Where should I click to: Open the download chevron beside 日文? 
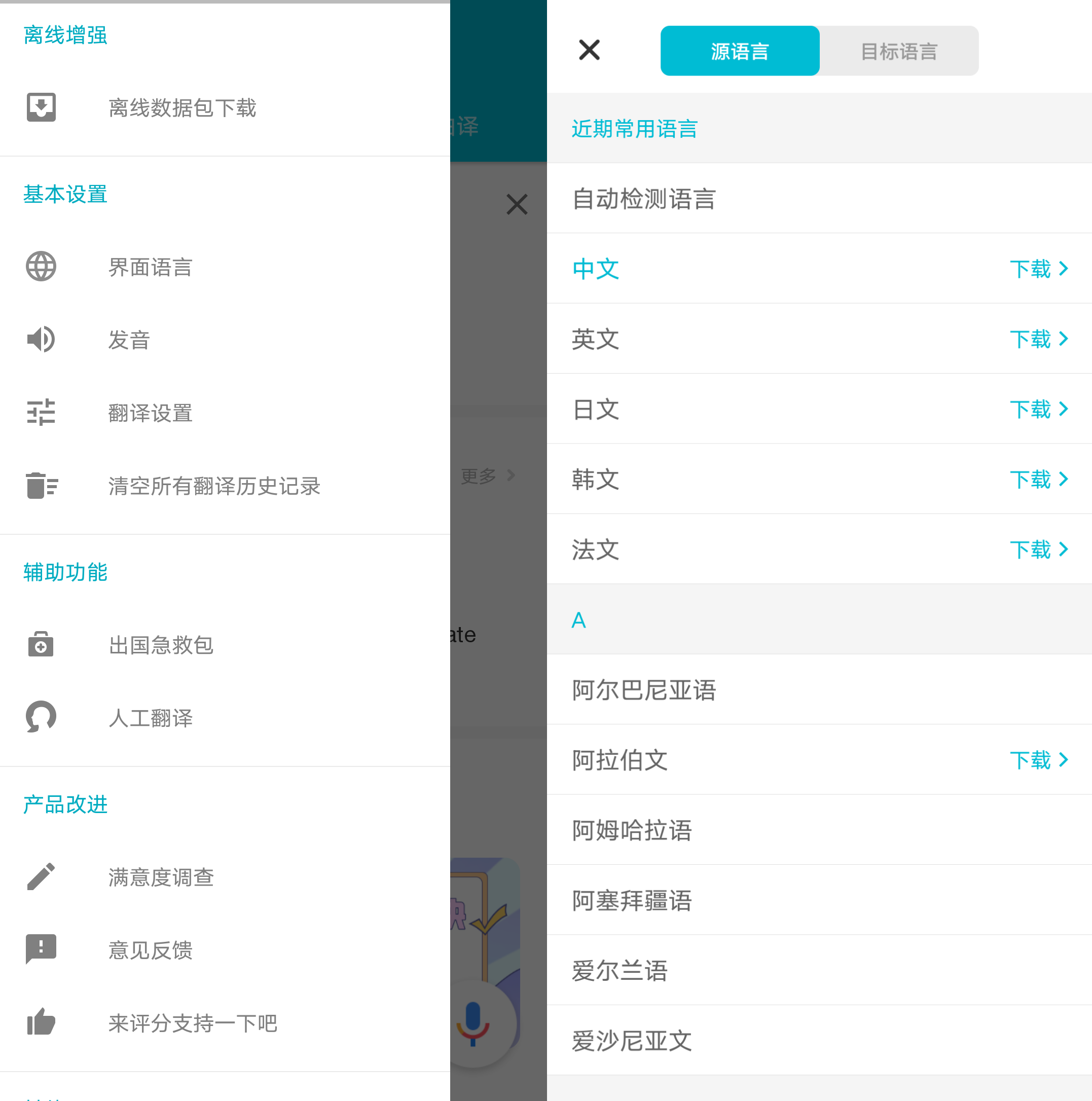(x=1064, y=409)
